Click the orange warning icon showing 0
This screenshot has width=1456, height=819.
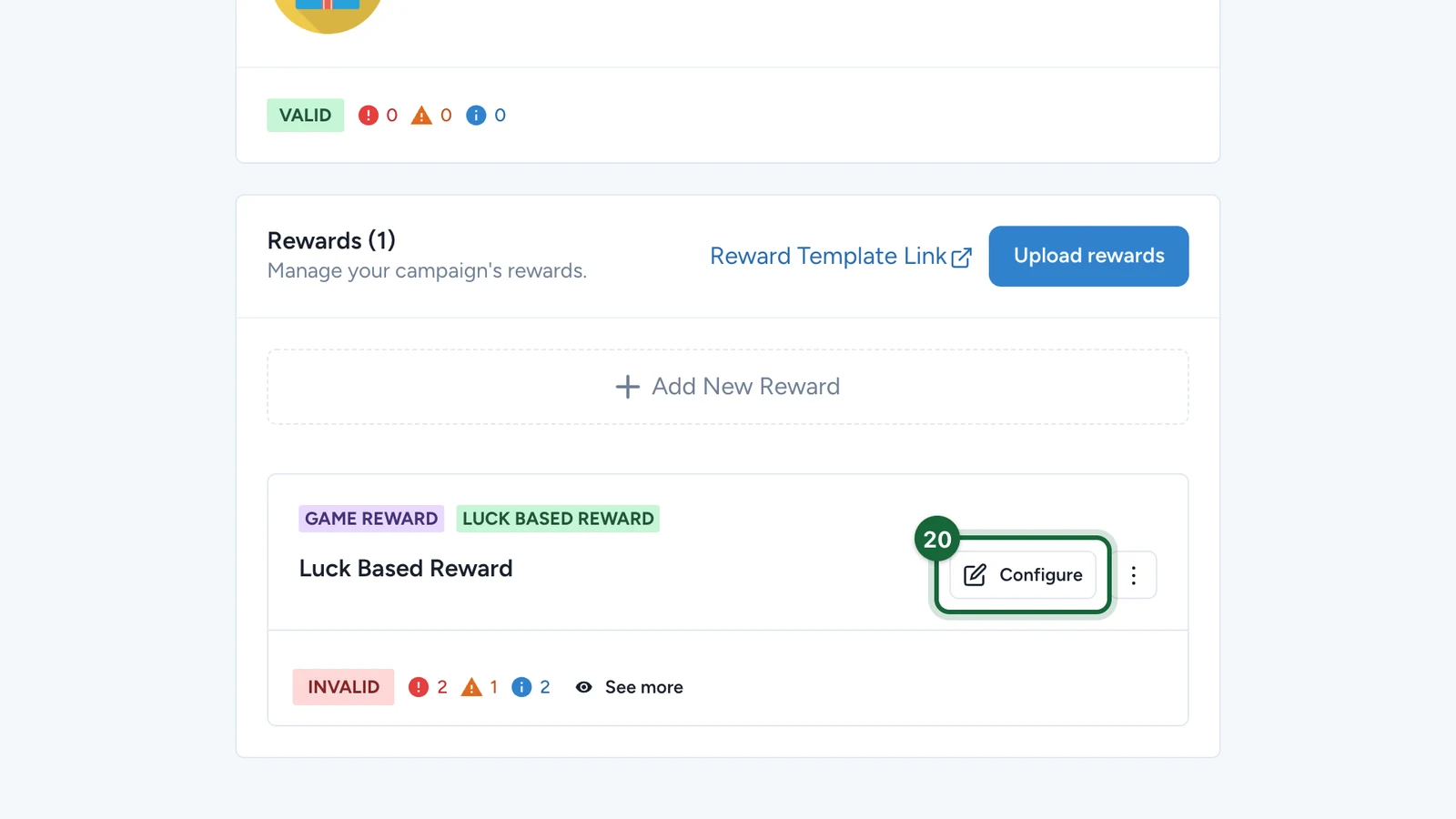click(421, 116)
